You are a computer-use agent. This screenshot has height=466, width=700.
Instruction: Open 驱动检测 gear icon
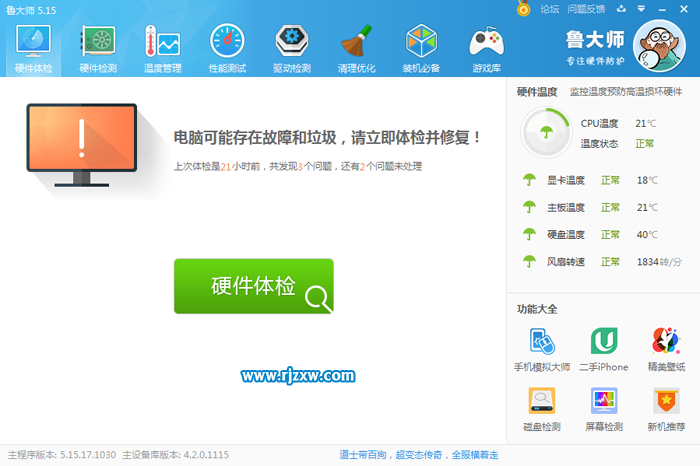tap(292, 41)
